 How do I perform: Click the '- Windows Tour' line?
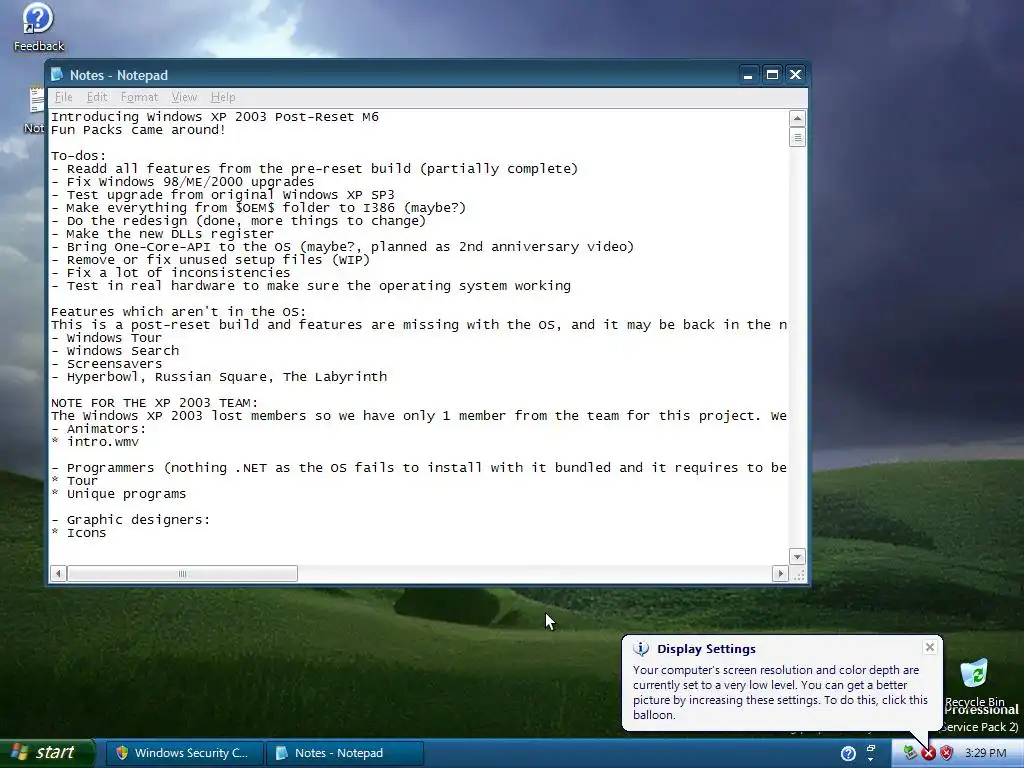pyautogui.click(x=106, y=338)
